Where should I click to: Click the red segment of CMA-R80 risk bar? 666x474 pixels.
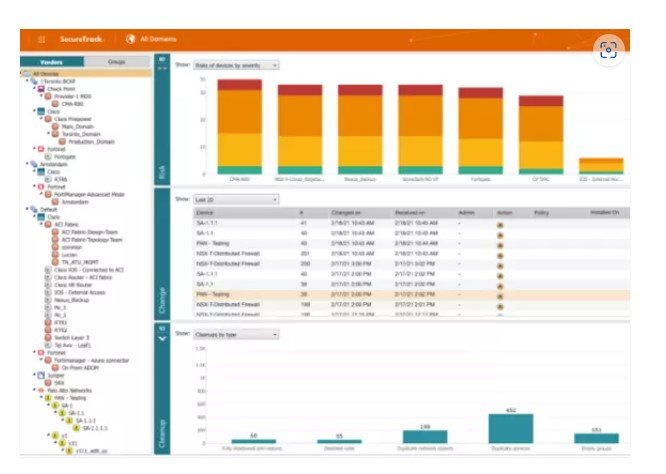[x=240, y=85]
